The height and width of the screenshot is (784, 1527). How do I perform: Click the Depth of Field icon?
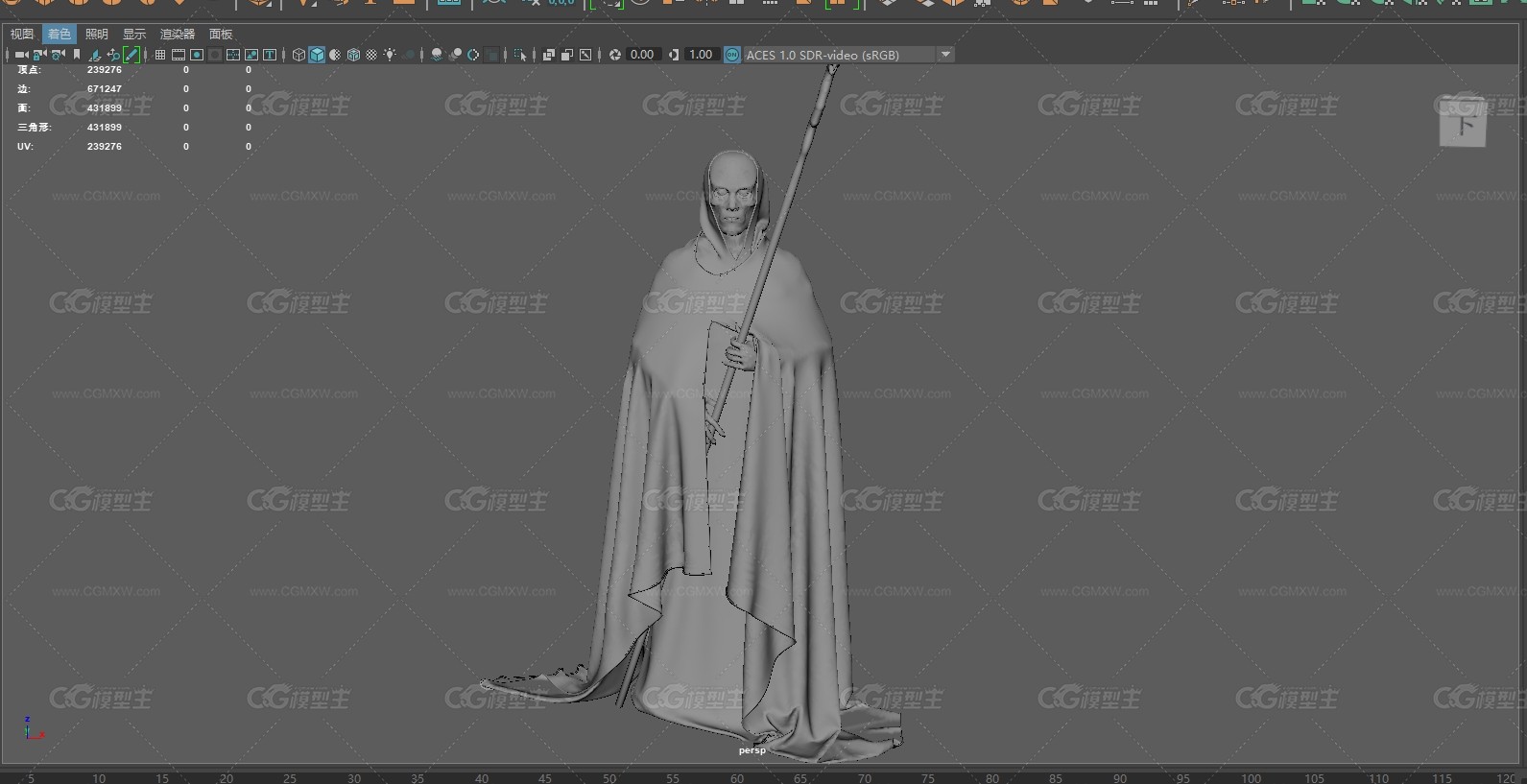coord(492,55)
